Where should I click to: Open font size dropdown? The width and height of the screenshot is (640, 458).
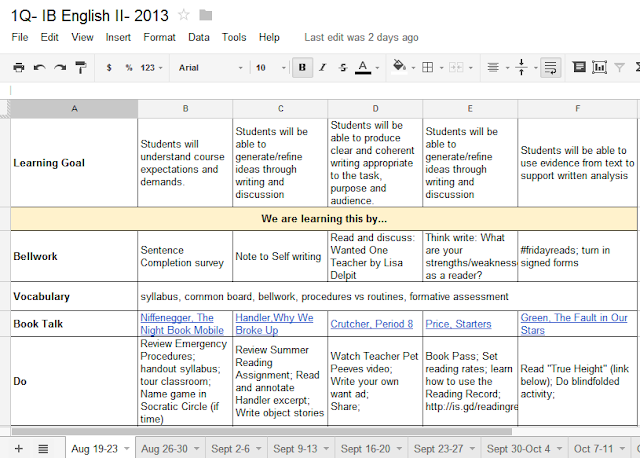point(270,68)
